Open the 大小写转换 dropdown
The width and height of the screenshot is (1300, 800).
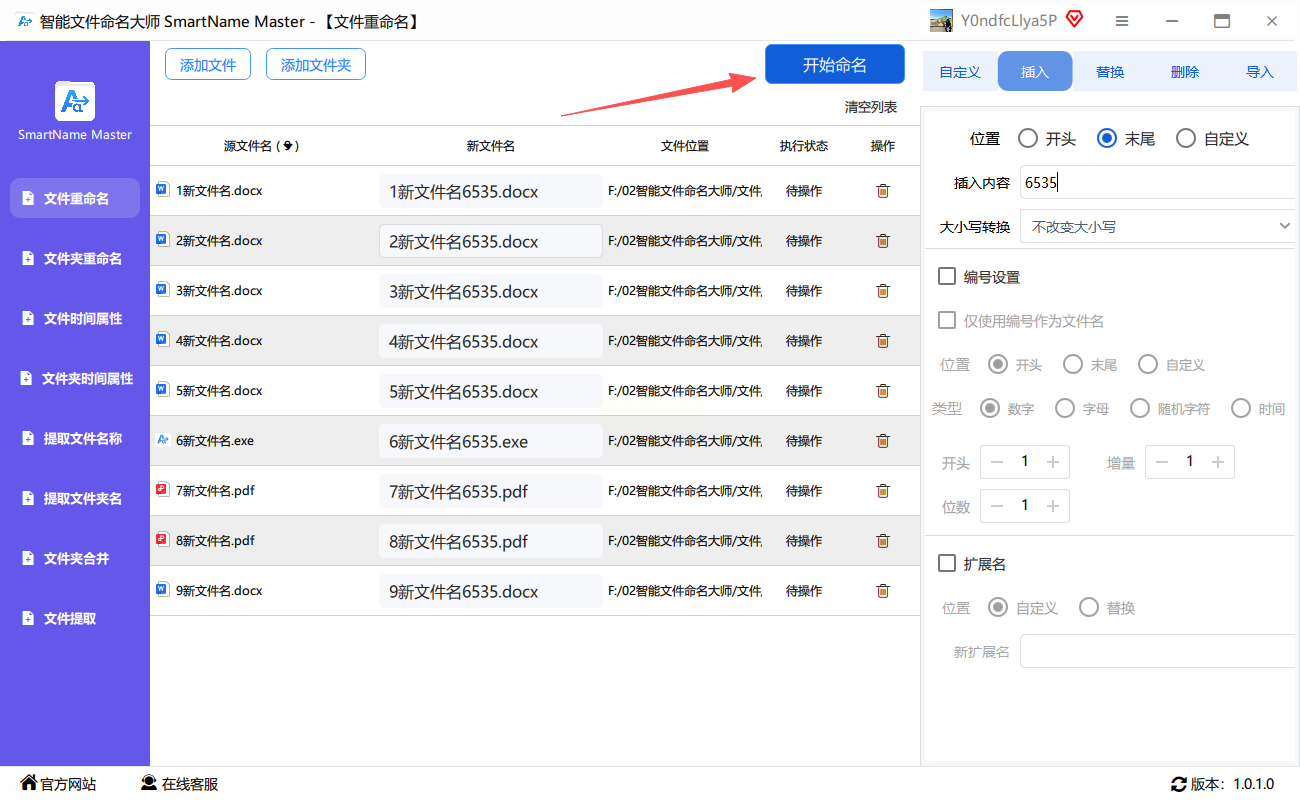tap(1155, 227)
